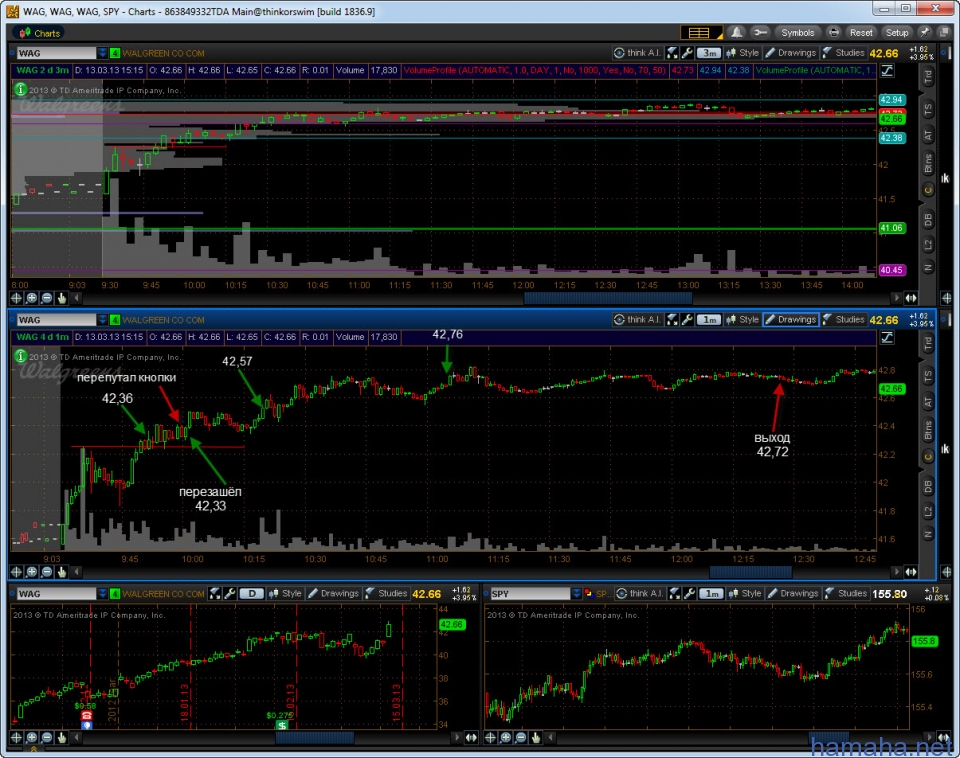Open edit studies flask icon on 3m chart
This screenshot has width=960, height=758.
(x=672, y=53)
